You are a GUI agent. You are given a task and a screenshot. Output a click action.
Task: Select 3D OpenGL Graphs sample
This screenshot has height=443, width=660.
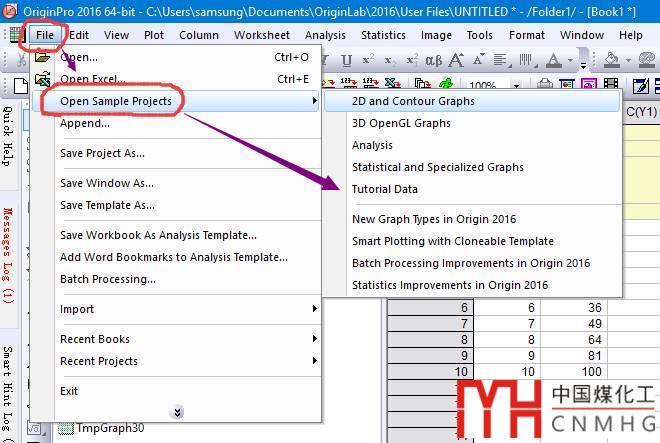[472, 123]
